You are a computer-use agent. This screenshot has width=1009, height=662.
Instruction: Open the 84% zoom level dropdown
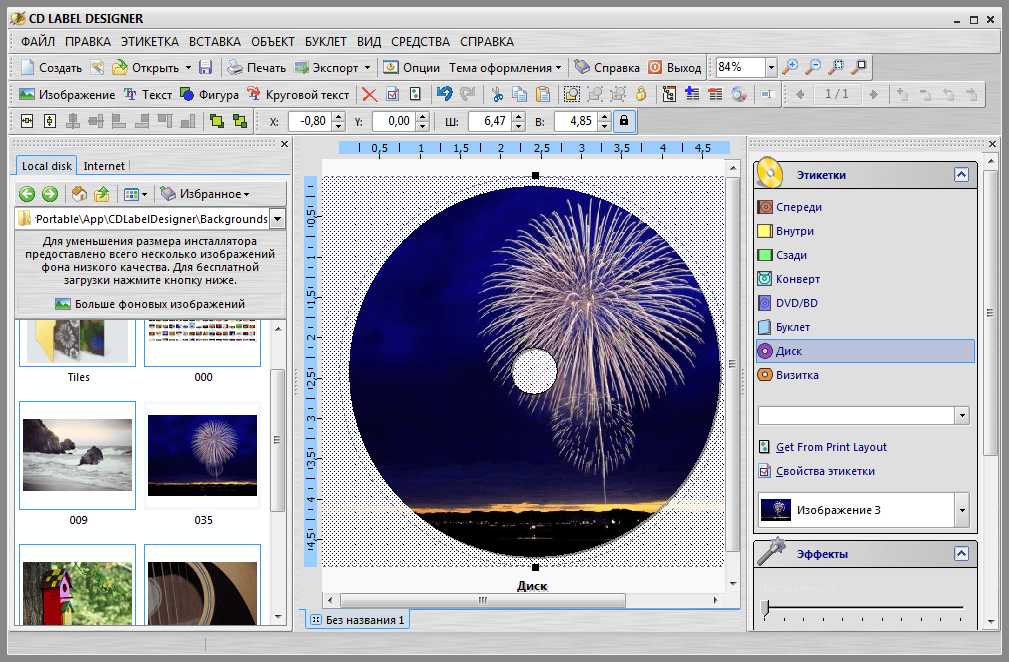point(771,67)
